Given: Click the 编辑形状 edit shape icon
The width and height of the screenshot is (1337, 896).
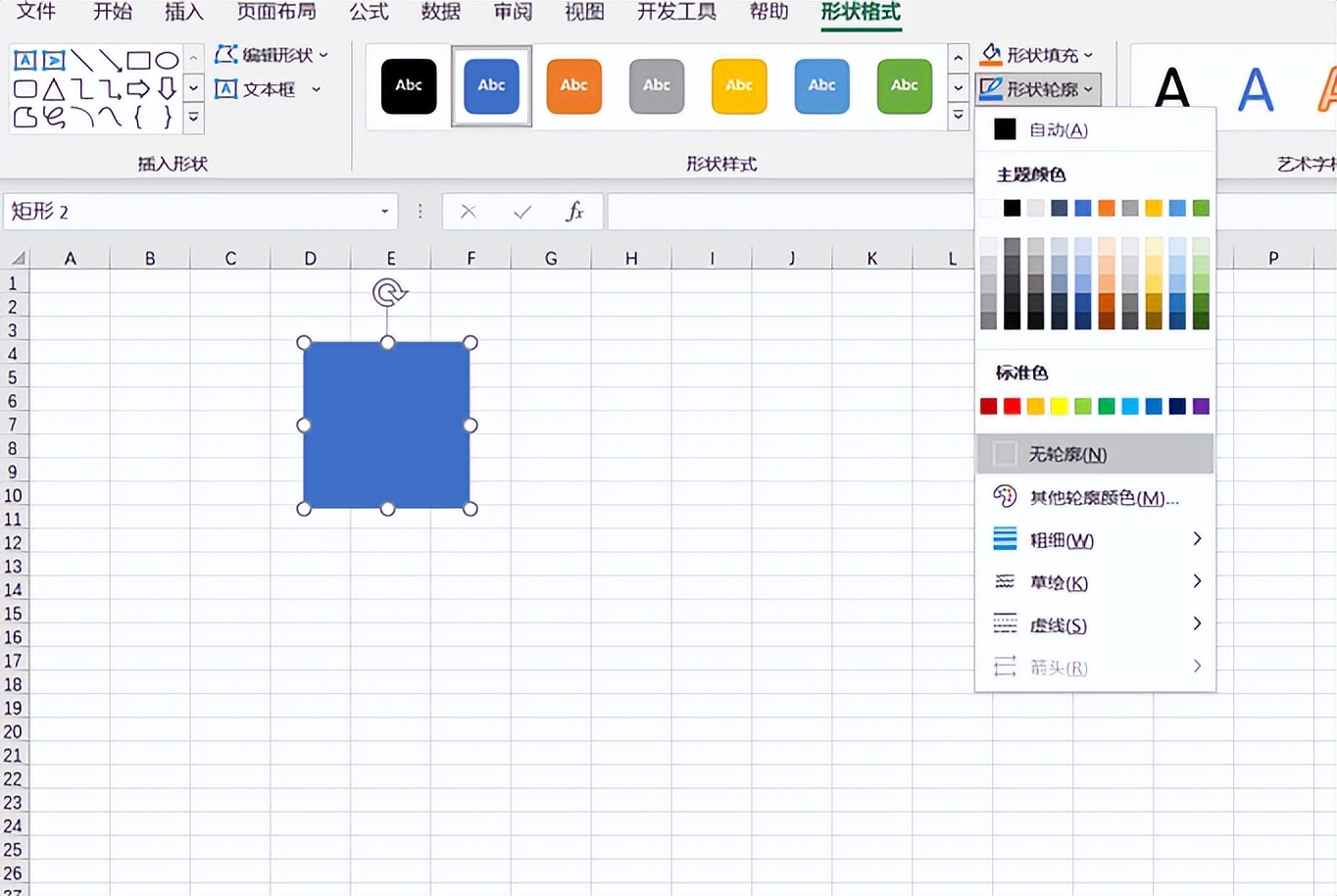Looking at the screenshot, I should 226,55.
